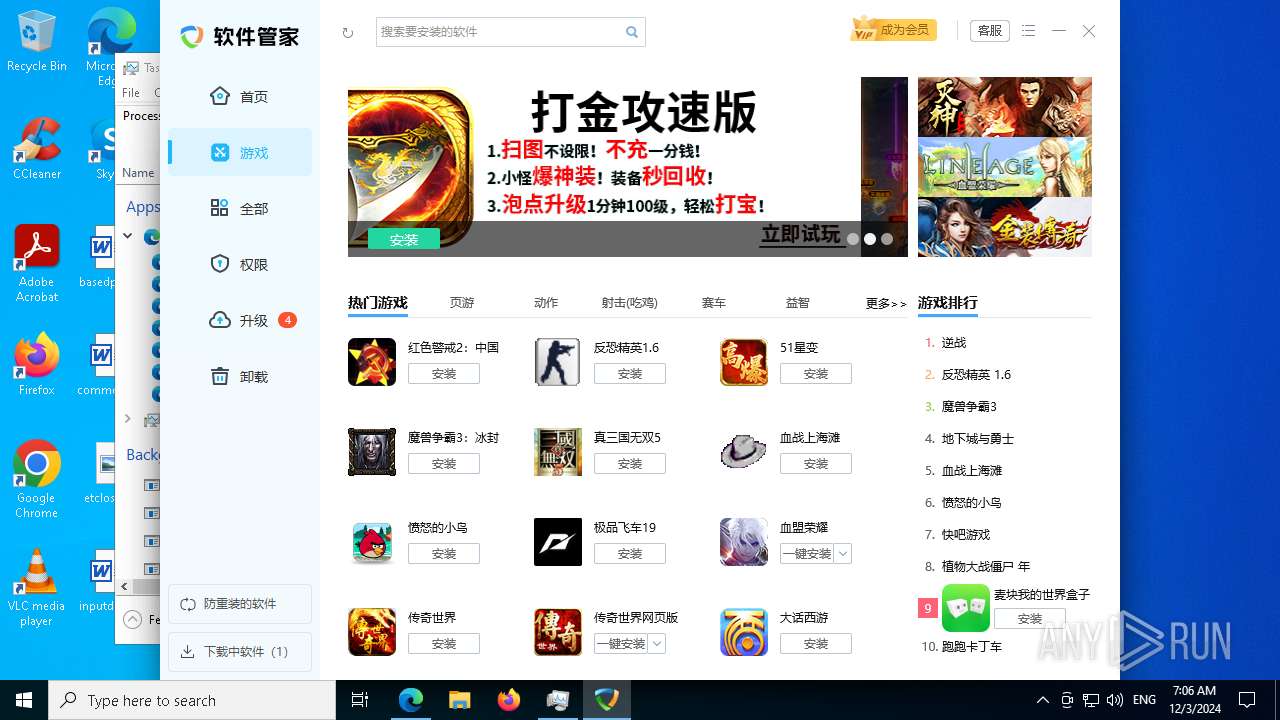Click the 立即试玩 link on banner
This screenshot has width=1280, height=720.
[x=801, y=234]
